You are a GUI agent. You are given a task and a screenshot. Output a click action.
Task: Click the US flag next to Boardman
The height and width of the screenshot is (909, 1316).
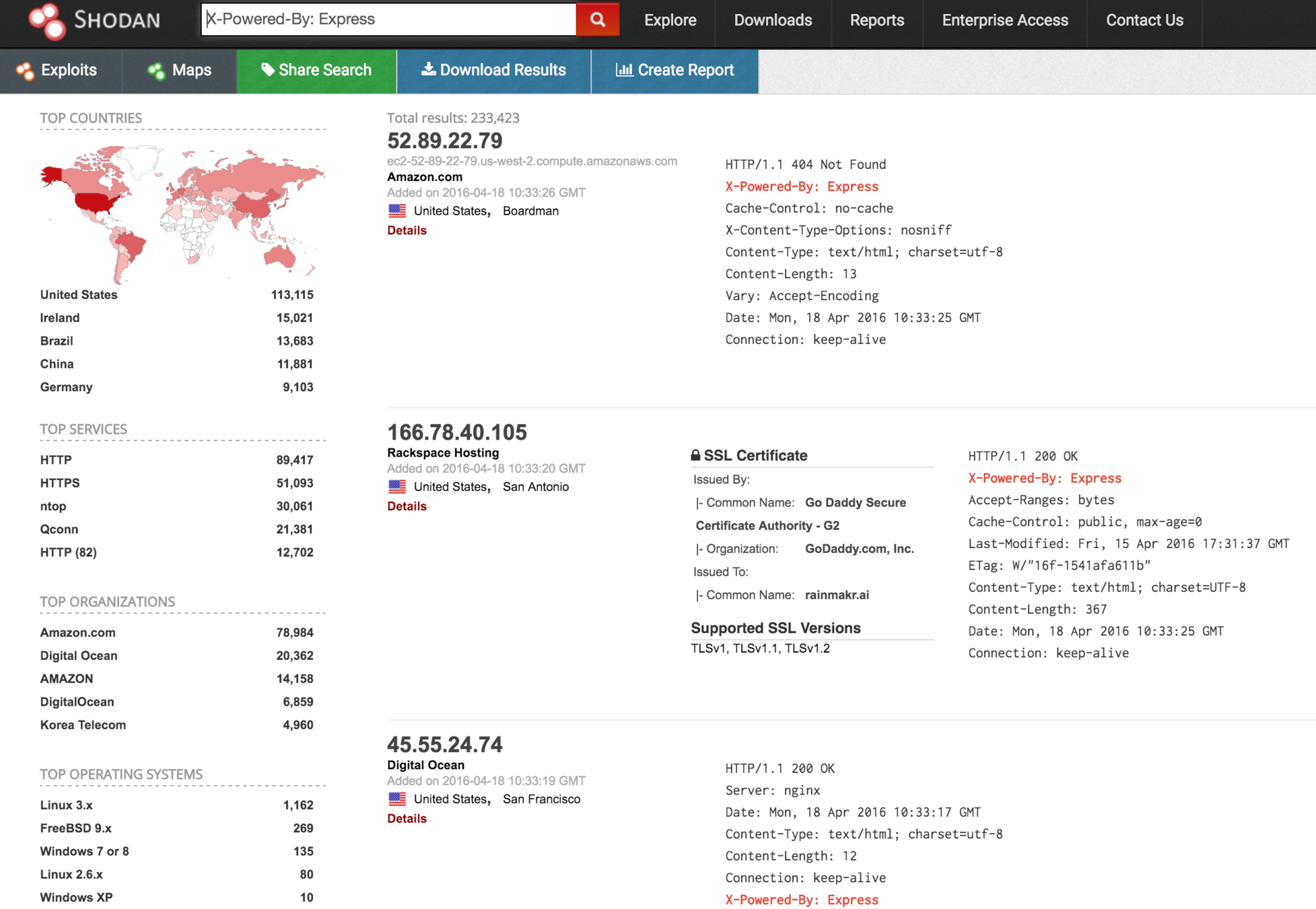tap(397, 211)
